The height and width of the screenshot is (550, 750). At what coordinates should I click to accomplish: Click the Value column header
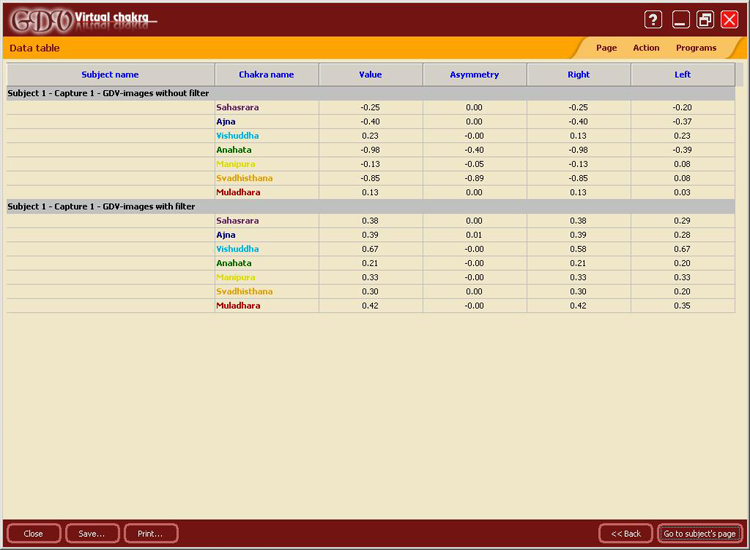pyautogui.click(x=370, y=74)
